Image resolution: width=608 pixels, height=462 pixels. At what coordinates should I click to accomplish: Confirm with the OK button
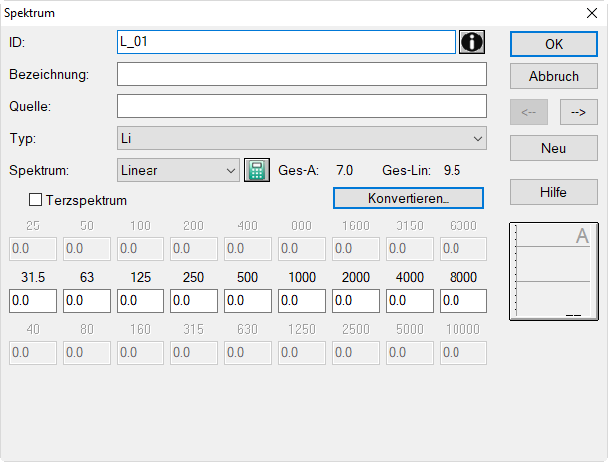[x=554, y=44]
